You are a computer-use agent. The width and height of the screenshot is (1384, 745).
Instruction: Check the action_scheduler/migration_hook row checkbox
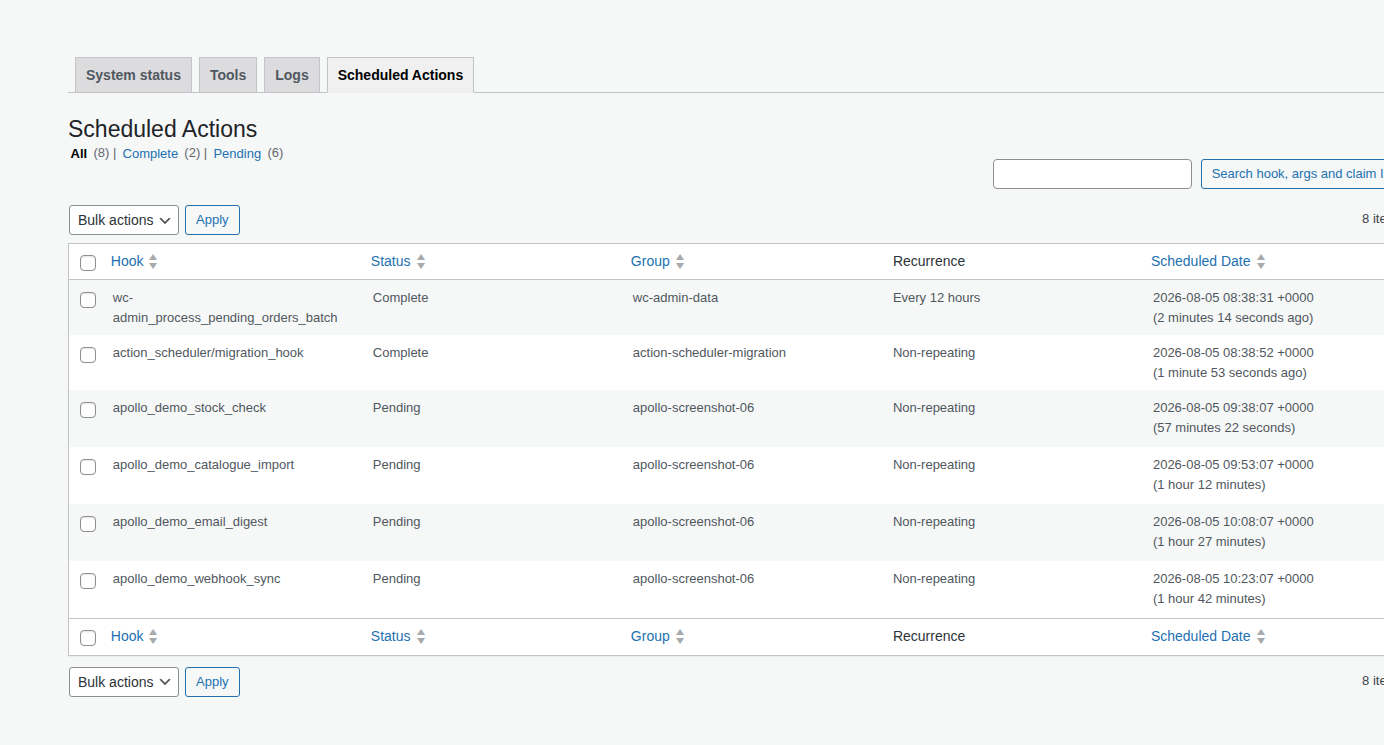(x=88, y=355)
